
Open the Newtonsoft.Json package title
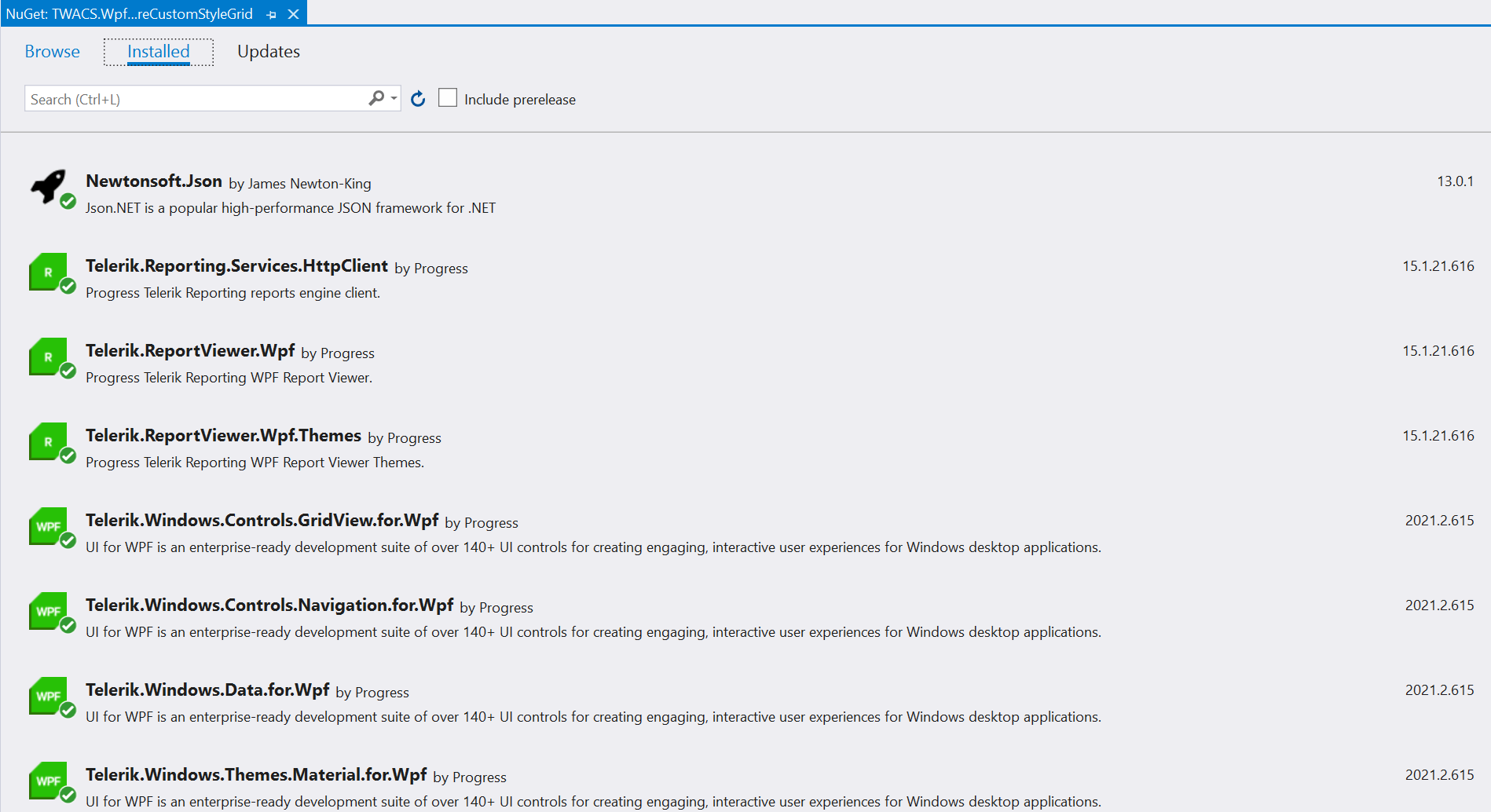tap(153, 181)
